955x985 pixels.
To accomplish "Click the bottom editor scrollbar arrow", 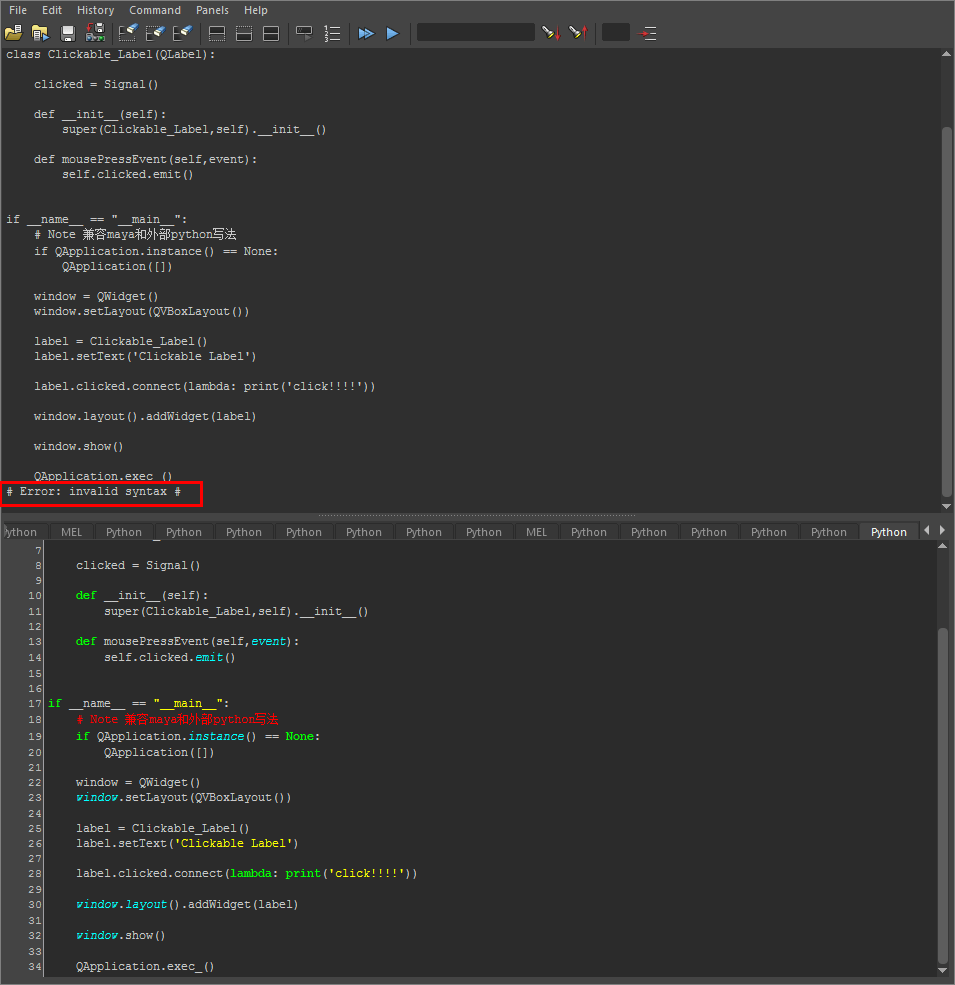I will click(941, 969).
